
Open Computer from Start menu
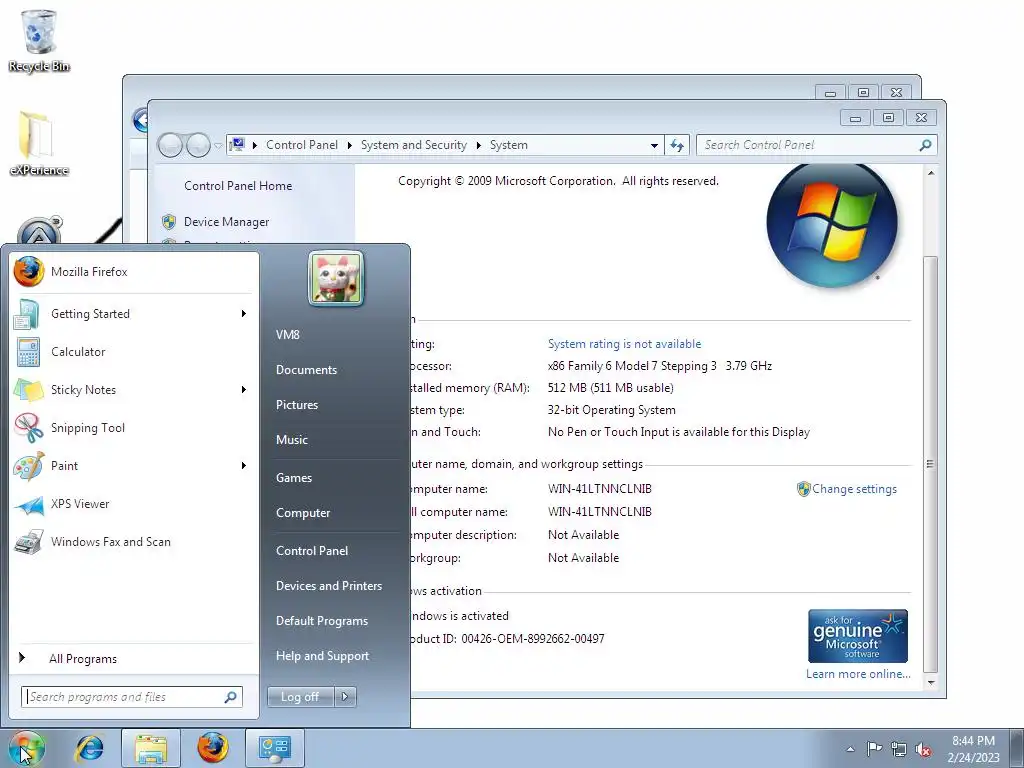click(302, 513)
